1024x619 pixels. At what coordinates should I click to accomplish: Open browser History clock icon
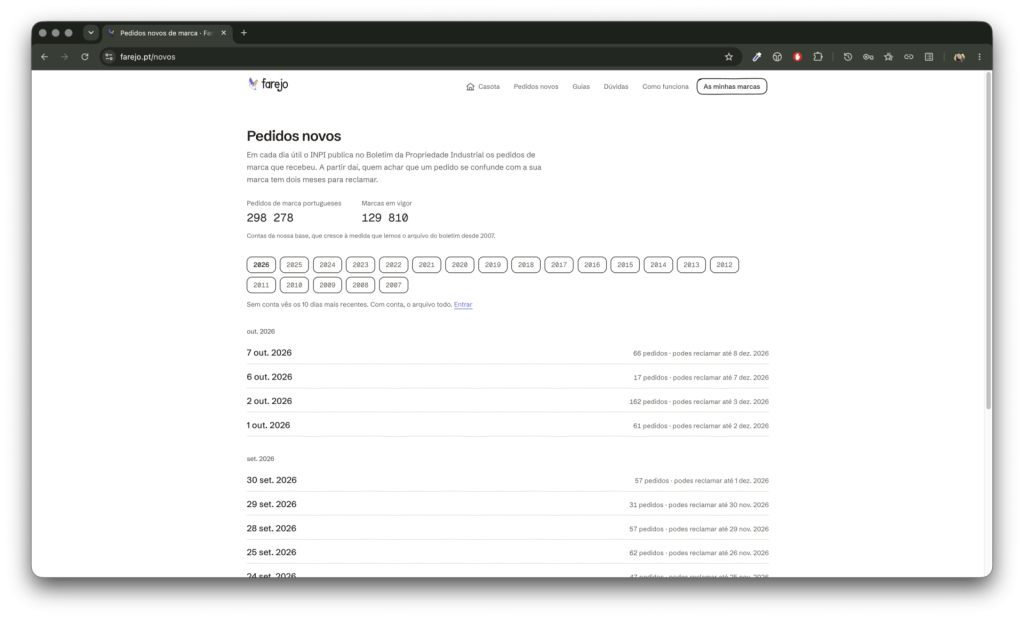(x=848, y=57)
